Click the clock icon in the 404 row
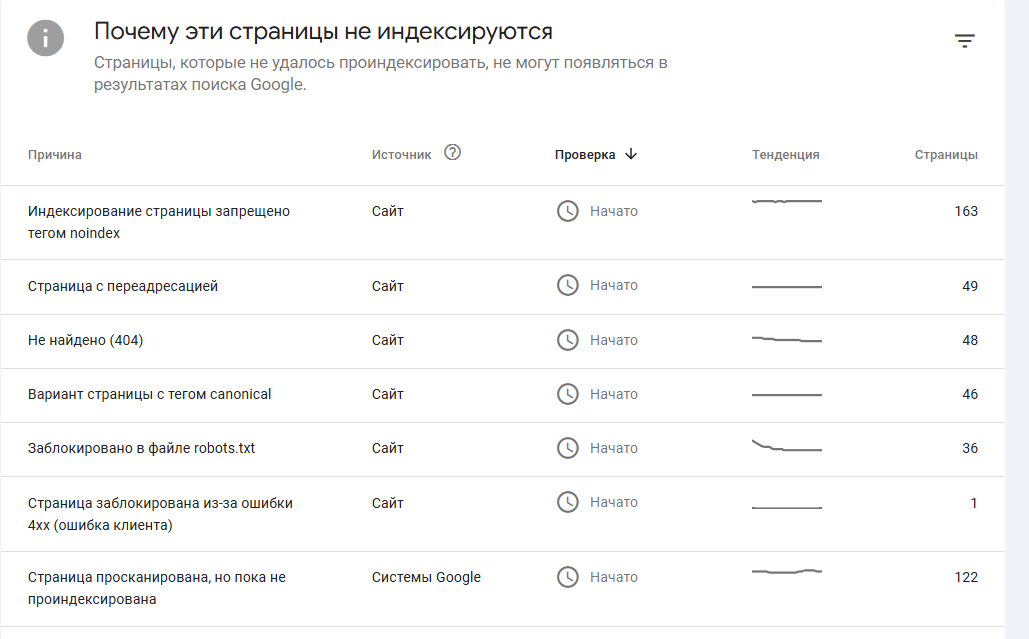 [x=568, y=340]
